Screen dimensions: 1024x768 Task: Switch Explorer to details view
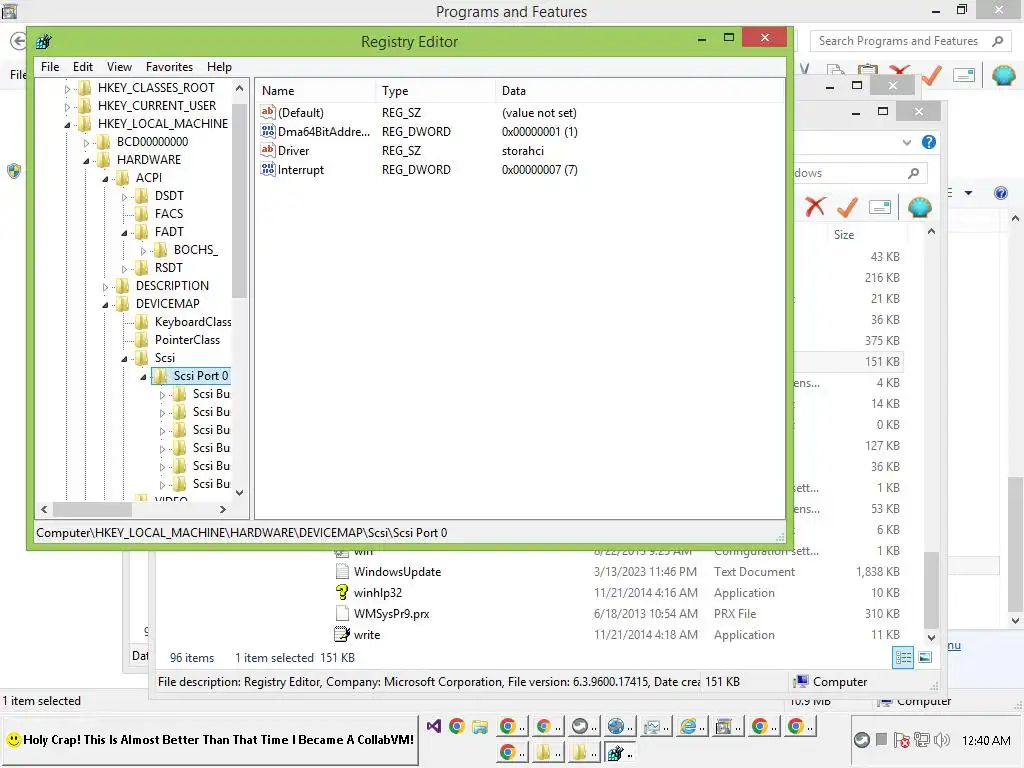click(903, 658)
